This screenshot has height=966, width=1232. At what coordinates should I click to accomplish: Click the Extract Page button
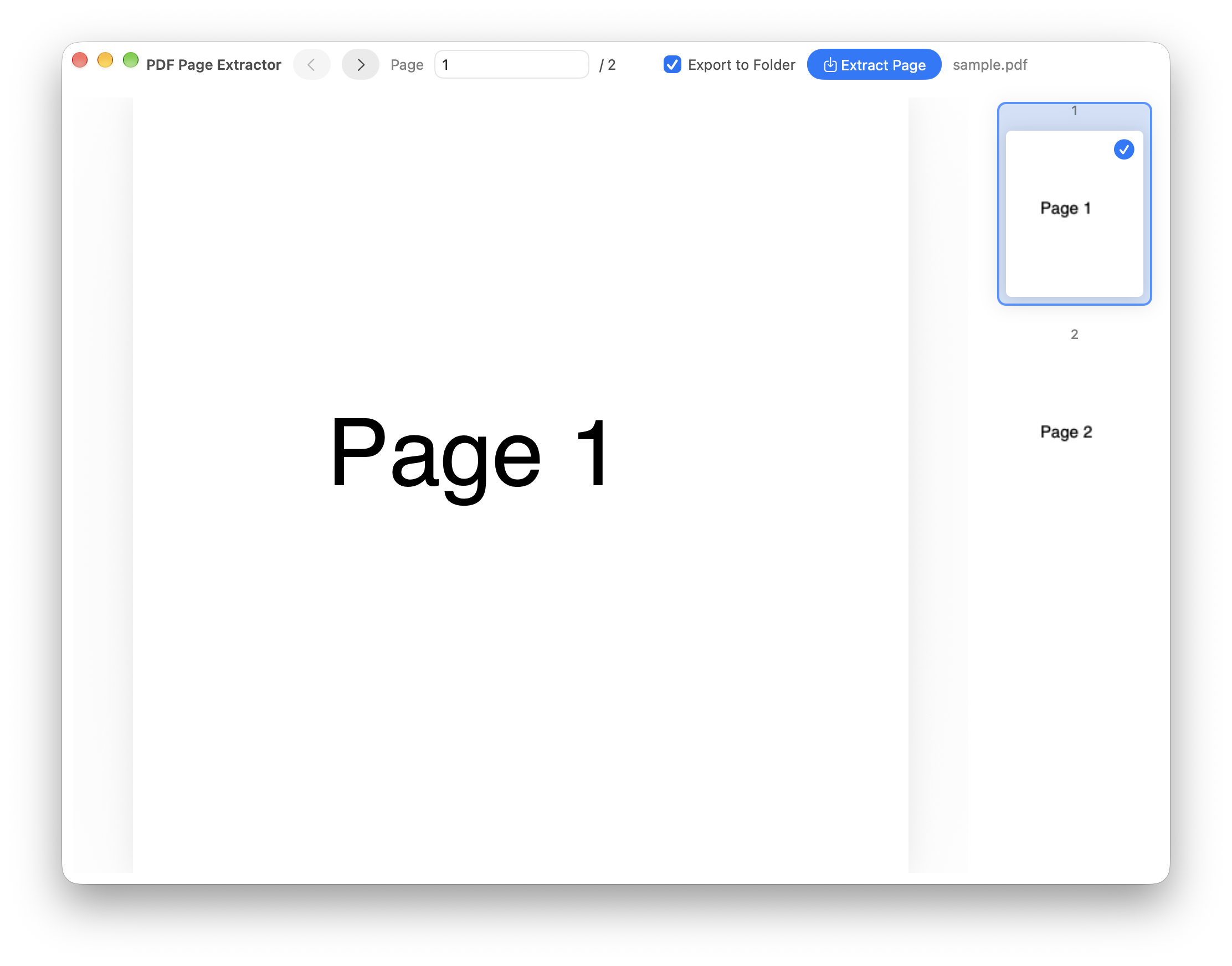coord(874,64)
